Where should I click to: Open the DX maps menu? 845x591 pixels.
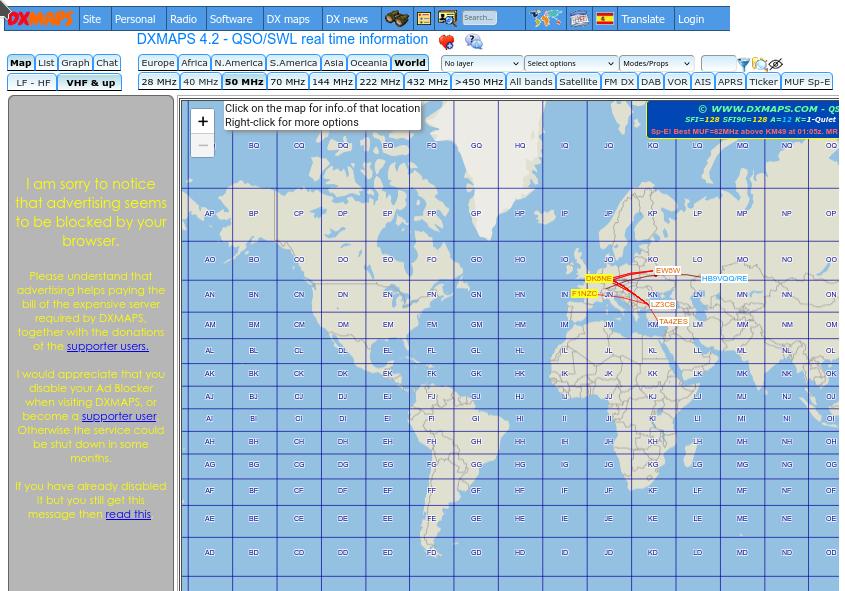tap(288, 19)
